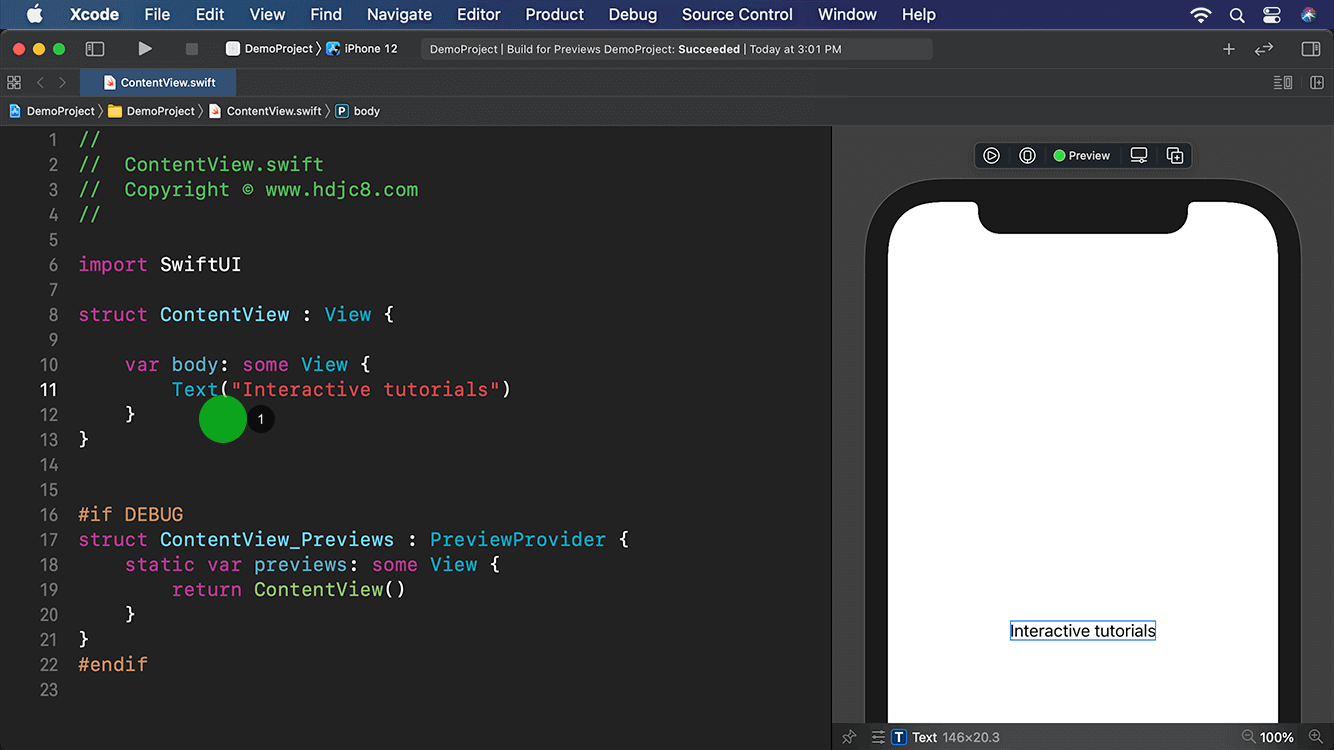The width and height of the screenshot is (1334, 750).
Task: Zoom in the preview canvas
Action: pos(1315,737)
